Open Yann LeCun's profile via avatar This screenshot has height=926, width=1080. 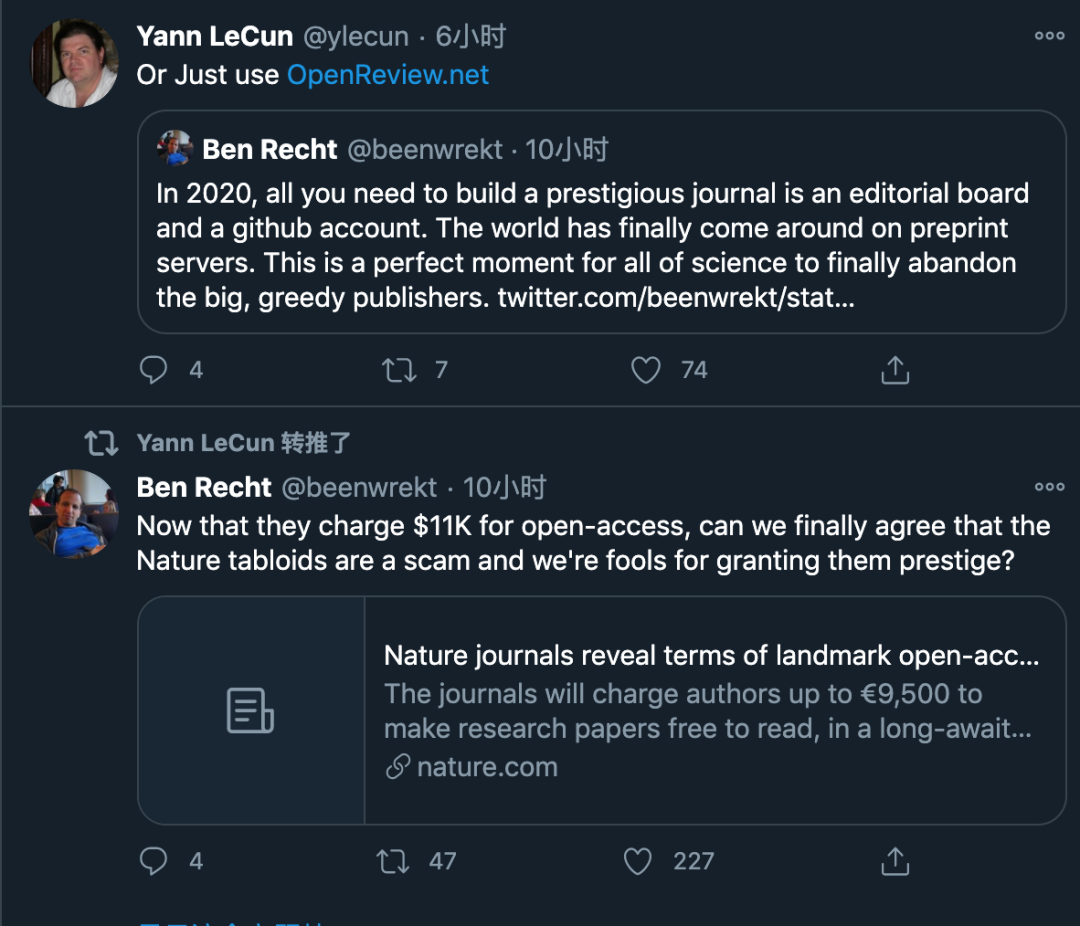(75, 62)
